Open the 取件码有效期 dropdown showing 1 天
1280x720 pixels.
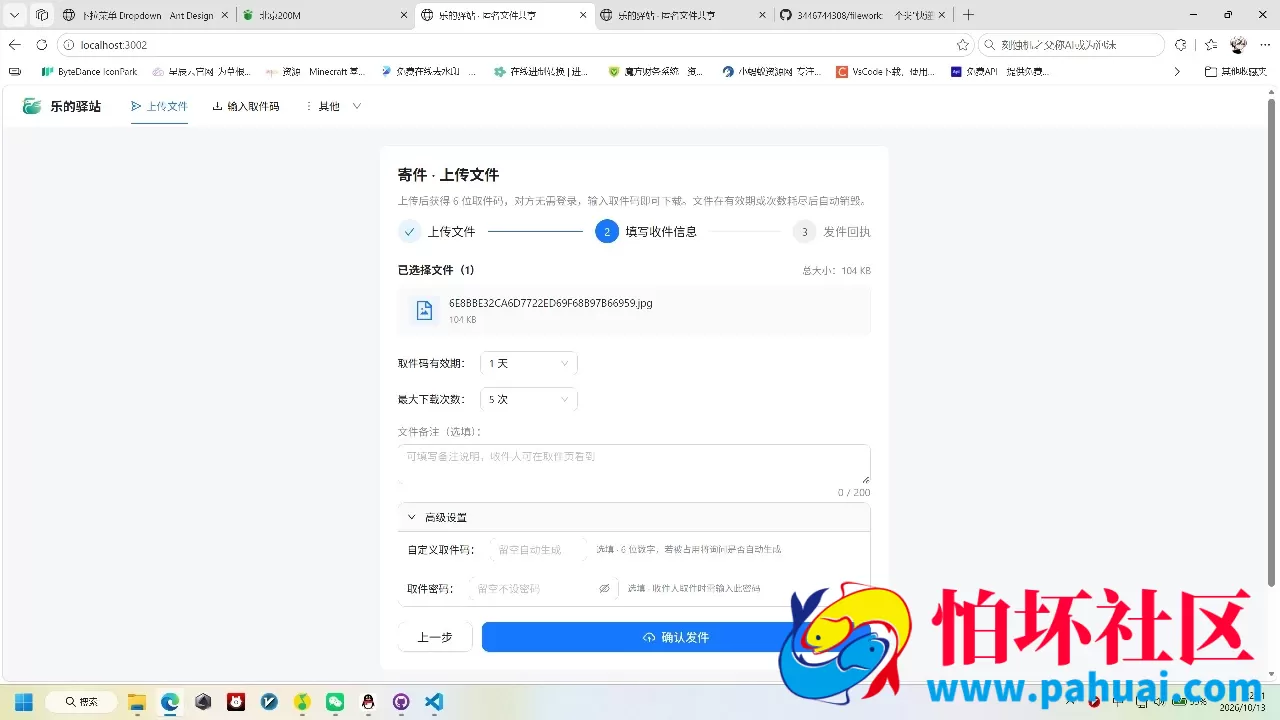(528, 364)
